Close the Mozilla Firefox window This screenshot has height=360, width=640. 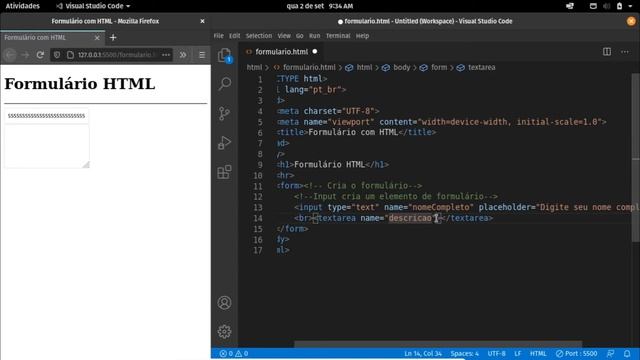(202, 21)
